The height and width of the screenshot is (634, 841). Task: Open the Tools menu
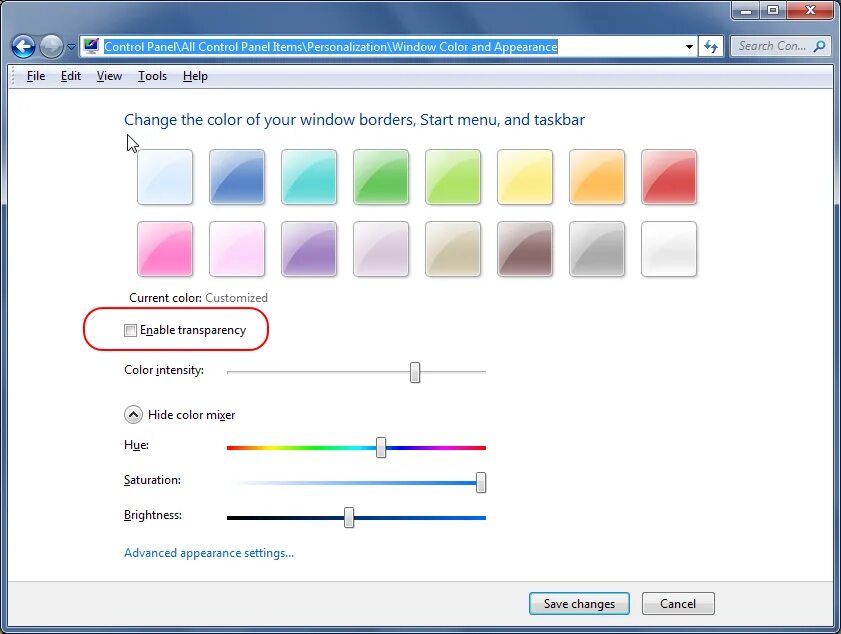[152, 76]
